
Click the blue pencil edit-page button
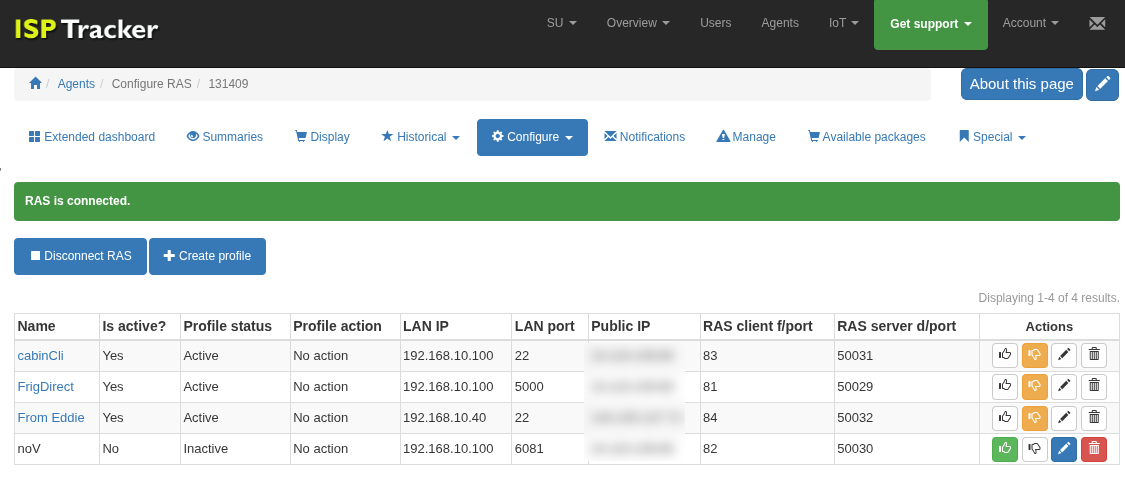coord(1102,85)
